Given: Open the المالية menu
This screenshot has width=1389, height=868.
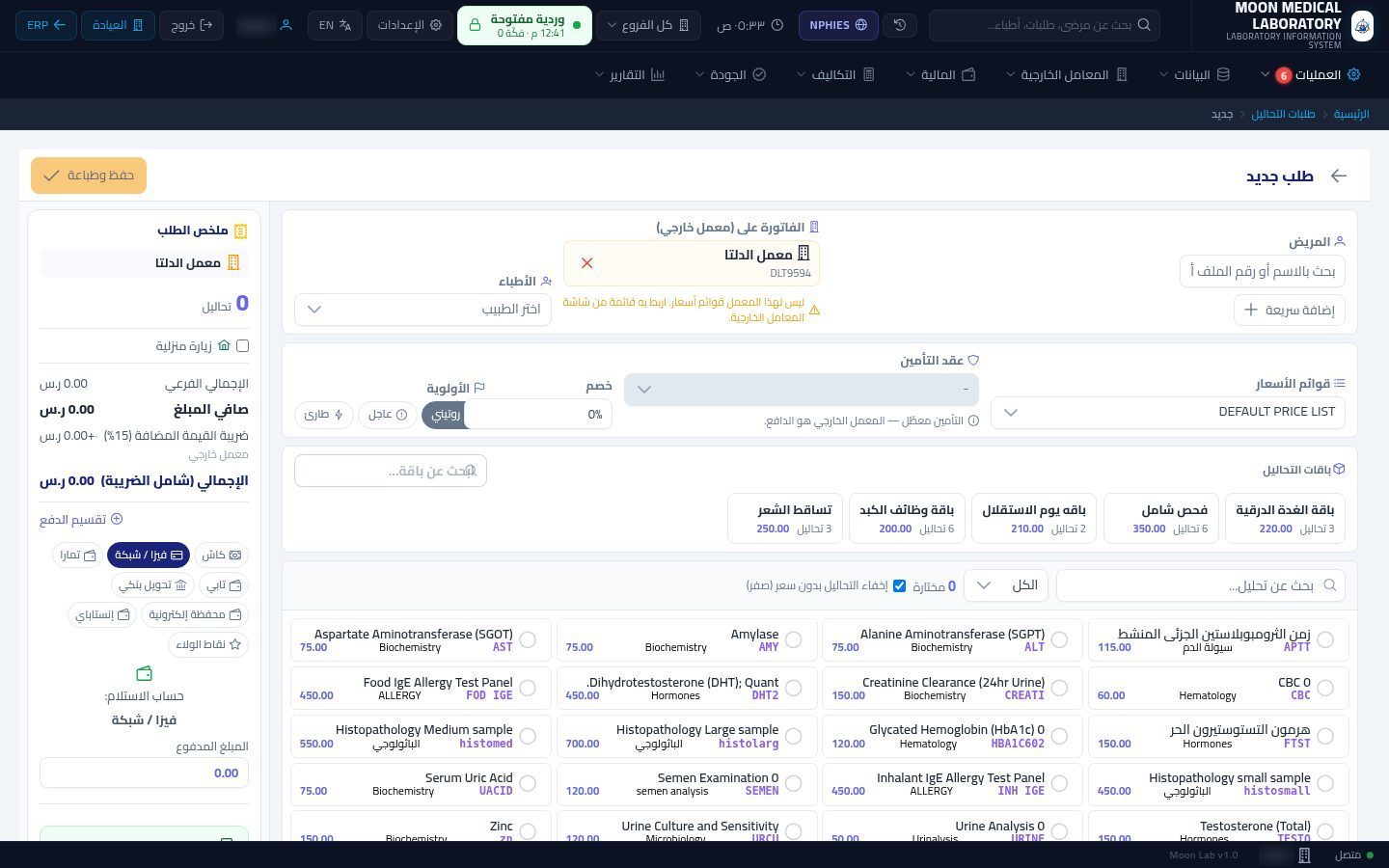Looking at the screenshot, I should (x=940, y=74).
